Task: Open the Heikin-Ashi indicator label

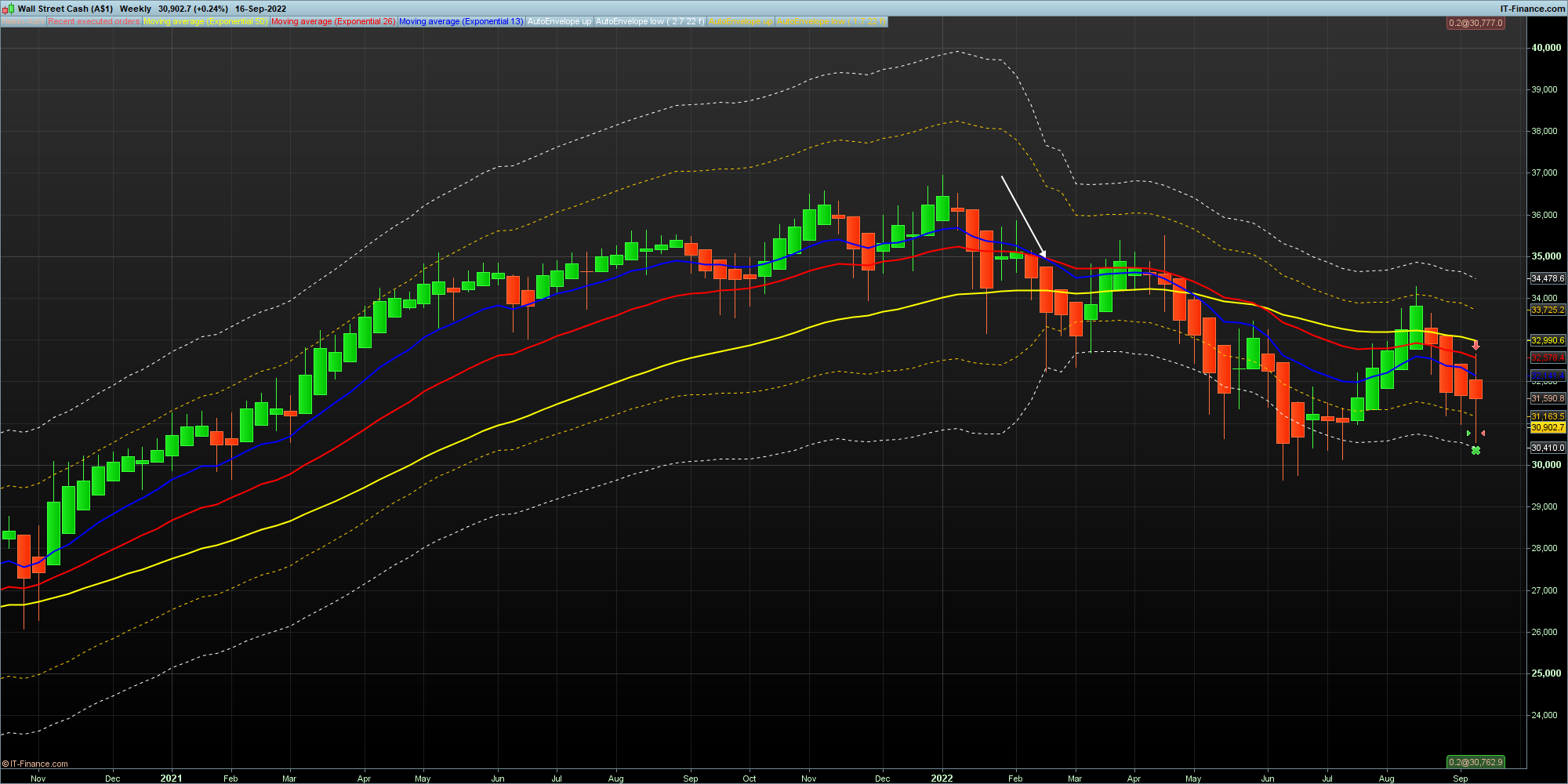Action: [x=23, y=22]
